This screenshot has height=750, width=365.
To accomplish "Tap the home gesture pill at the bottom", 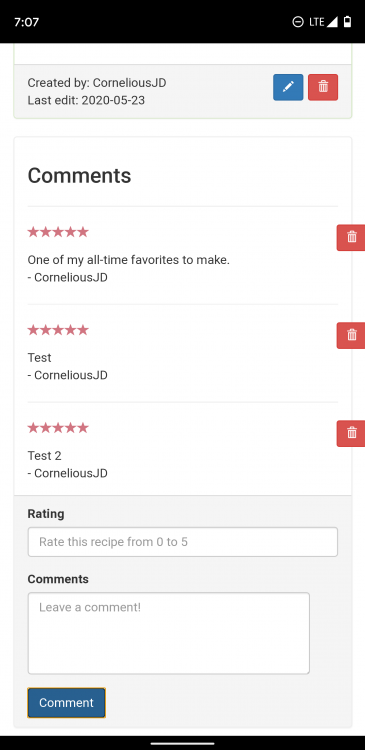I will (182, 743).
